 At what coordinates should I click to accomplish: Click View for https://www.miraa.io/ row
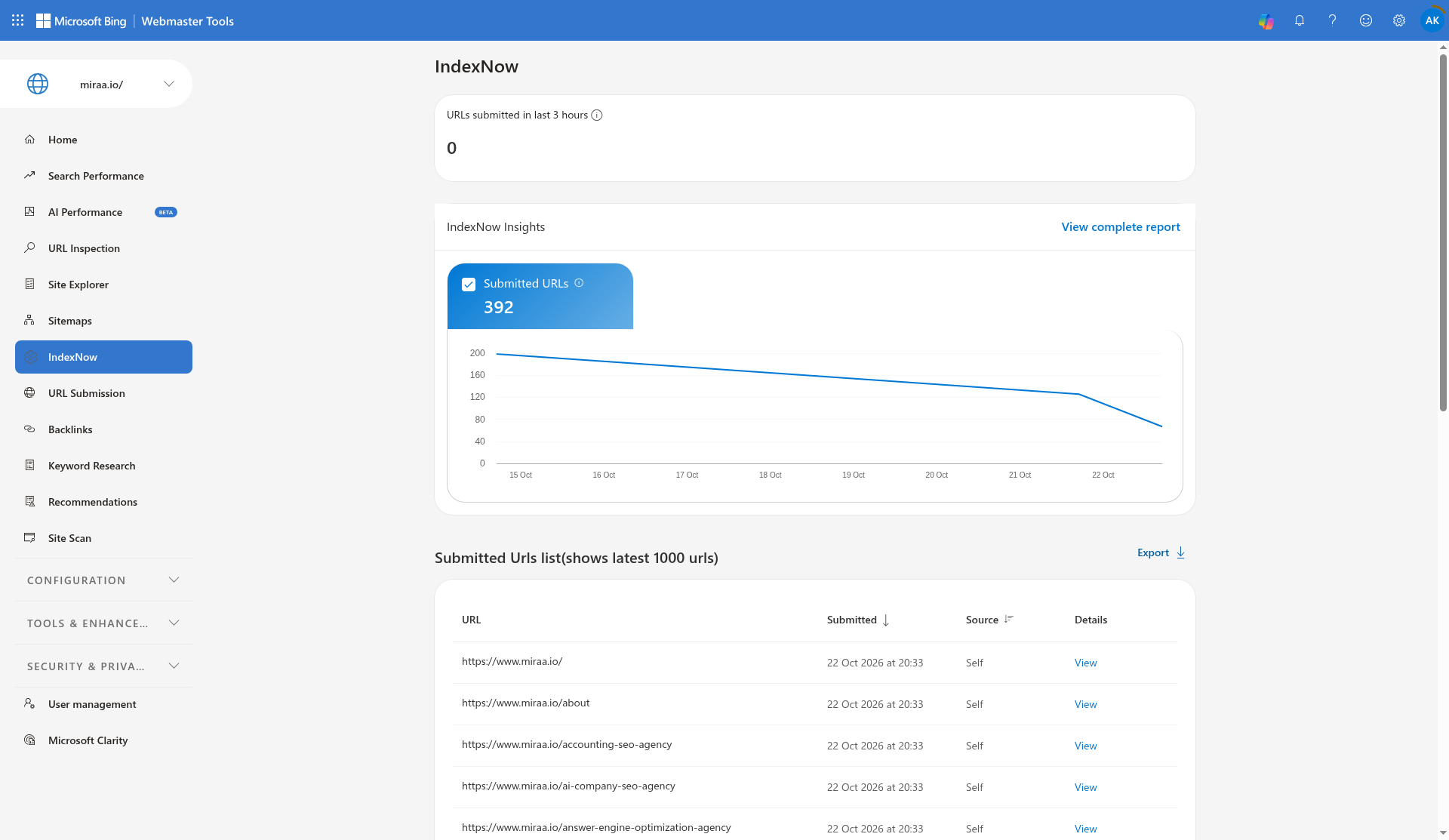click(x=1085, y=663)
